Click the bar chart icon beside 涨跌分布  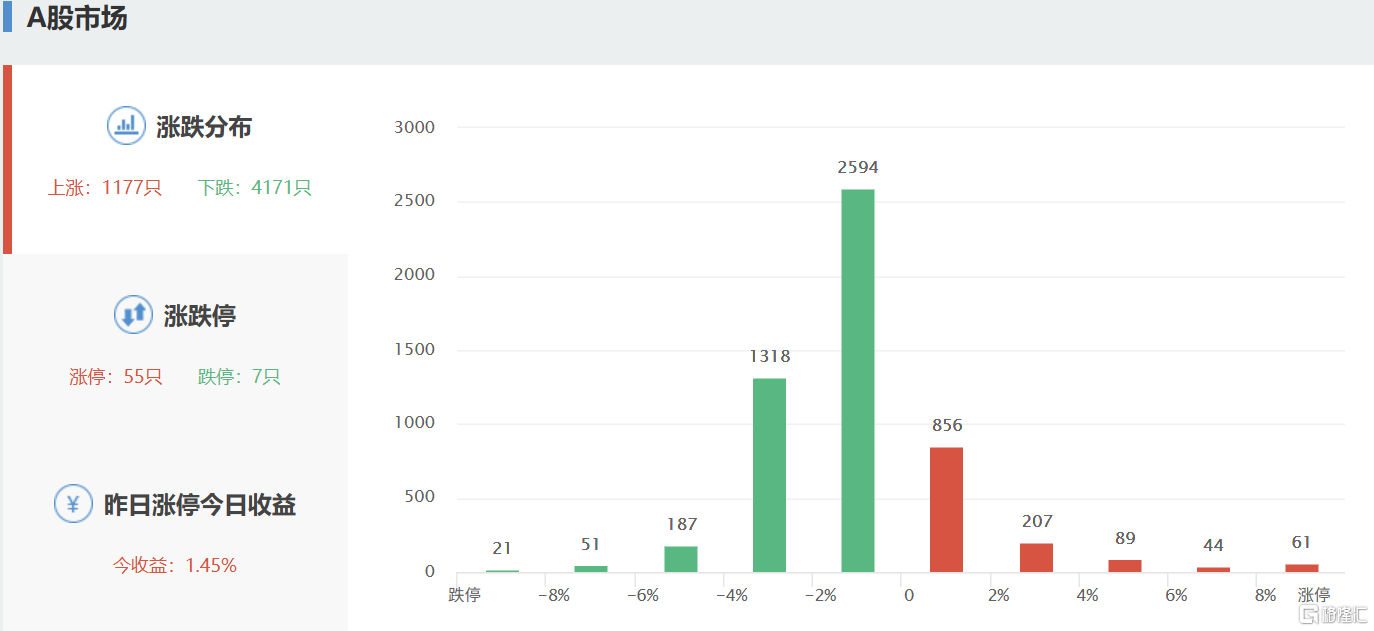pyautogui.click(x=126, y=126)
